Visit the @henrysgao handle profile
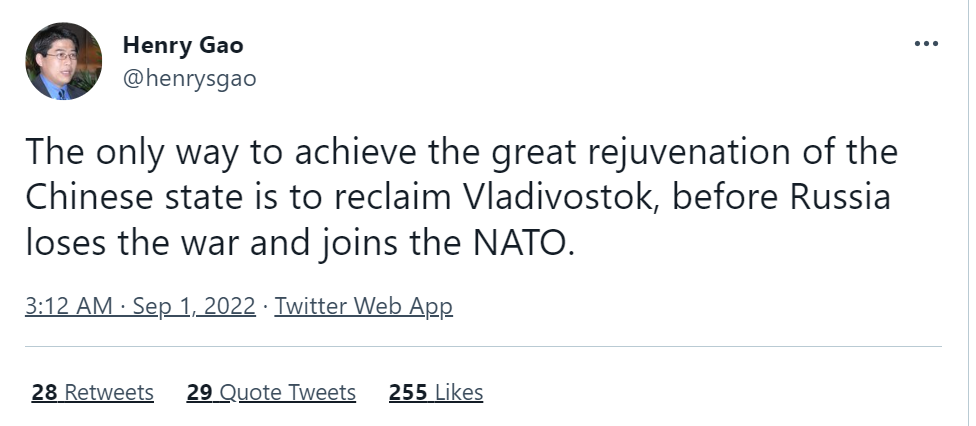This screenshot has height=426, width=976. [x=189, y=79]
